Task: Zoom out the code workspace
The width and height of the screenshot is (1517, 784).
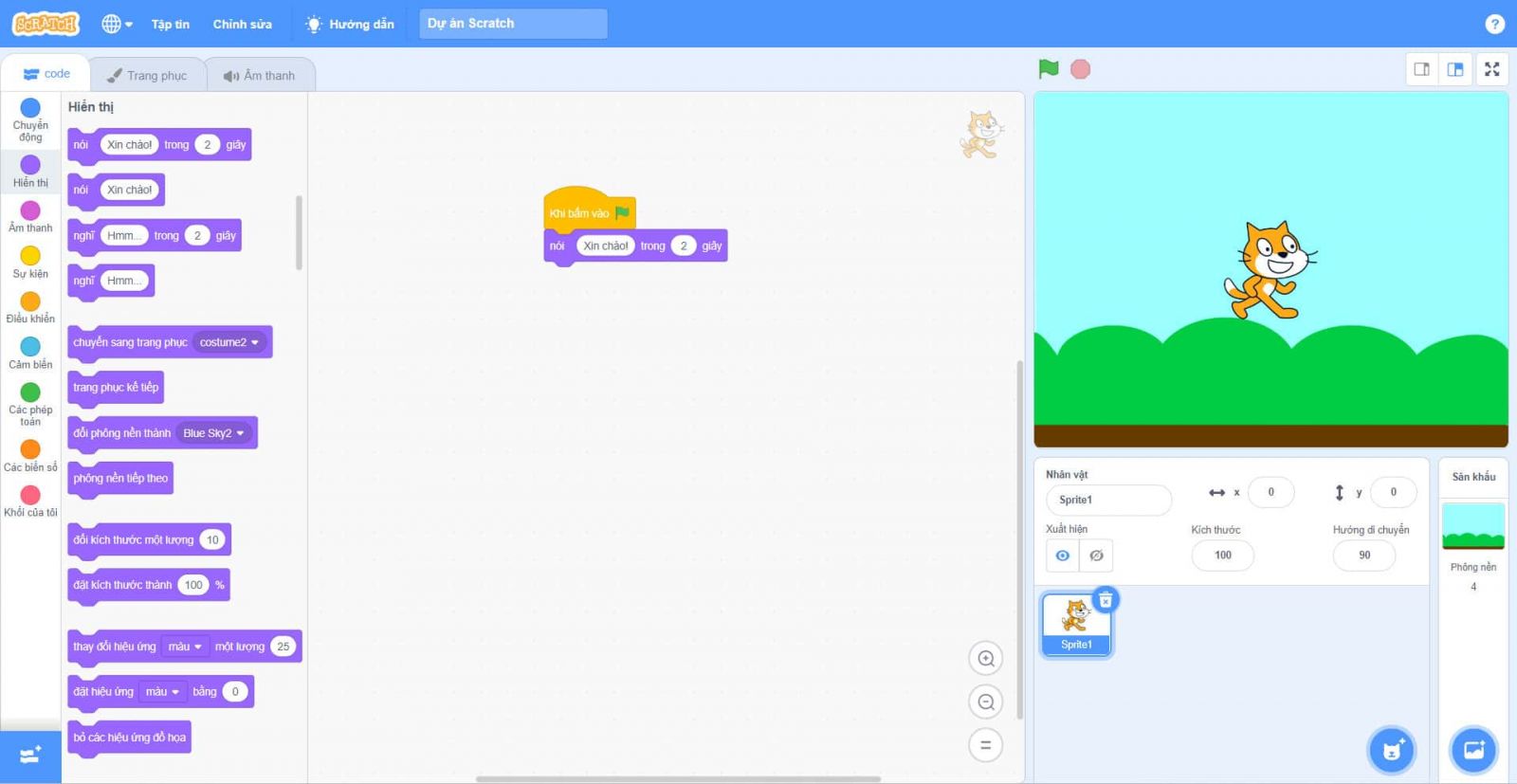Action: pos(986,702)
